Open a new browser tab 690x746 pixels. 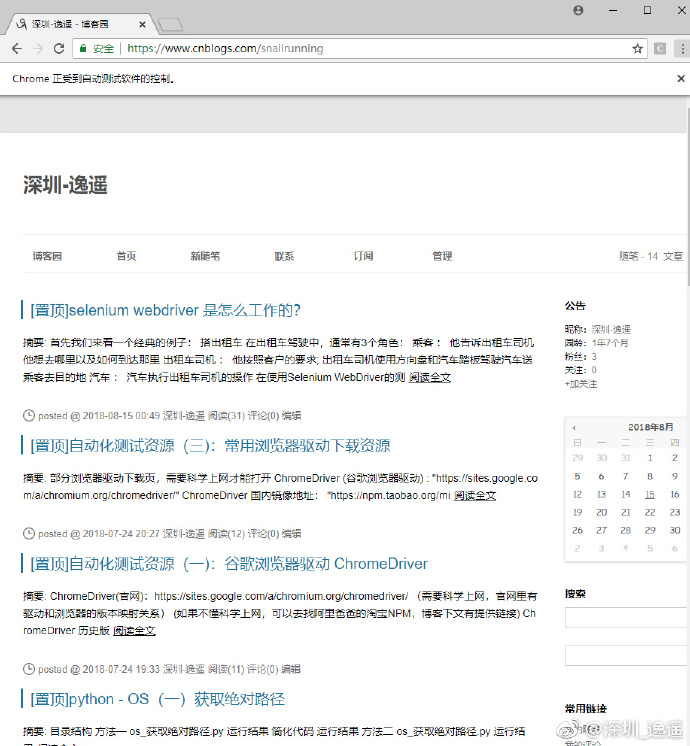point(170,25)
